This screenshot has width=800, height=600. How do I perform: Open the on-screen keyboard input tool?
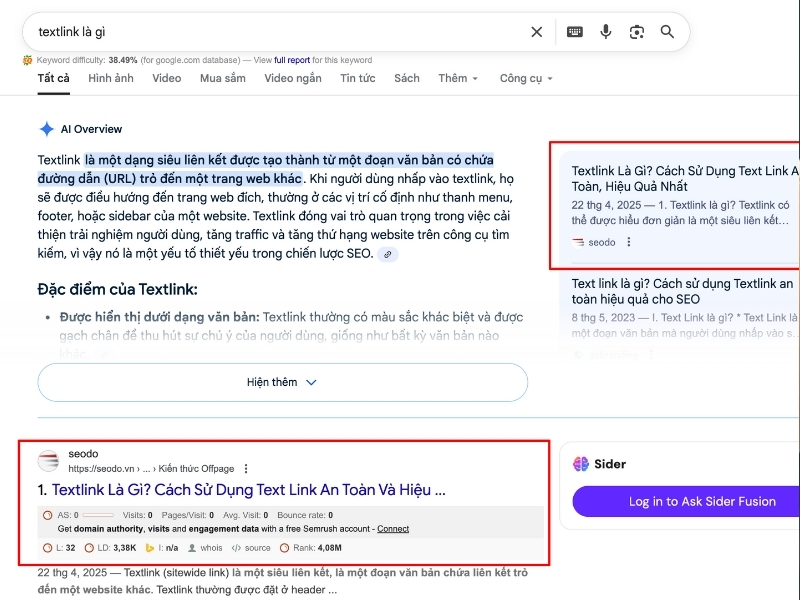coord(574,32)
